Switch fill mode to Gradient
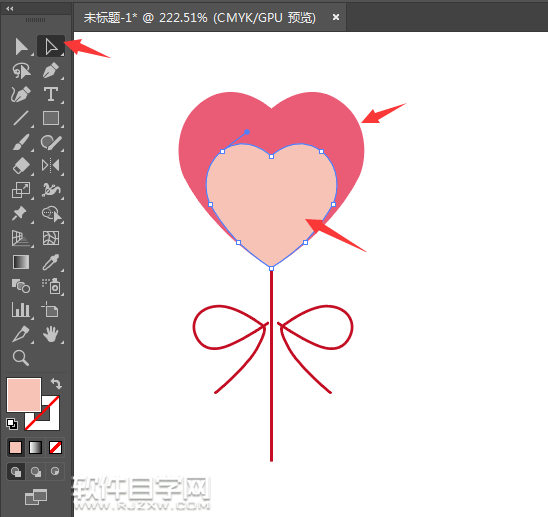The height and width of the screenshot is (517, 548). click(x=36, y=447)
